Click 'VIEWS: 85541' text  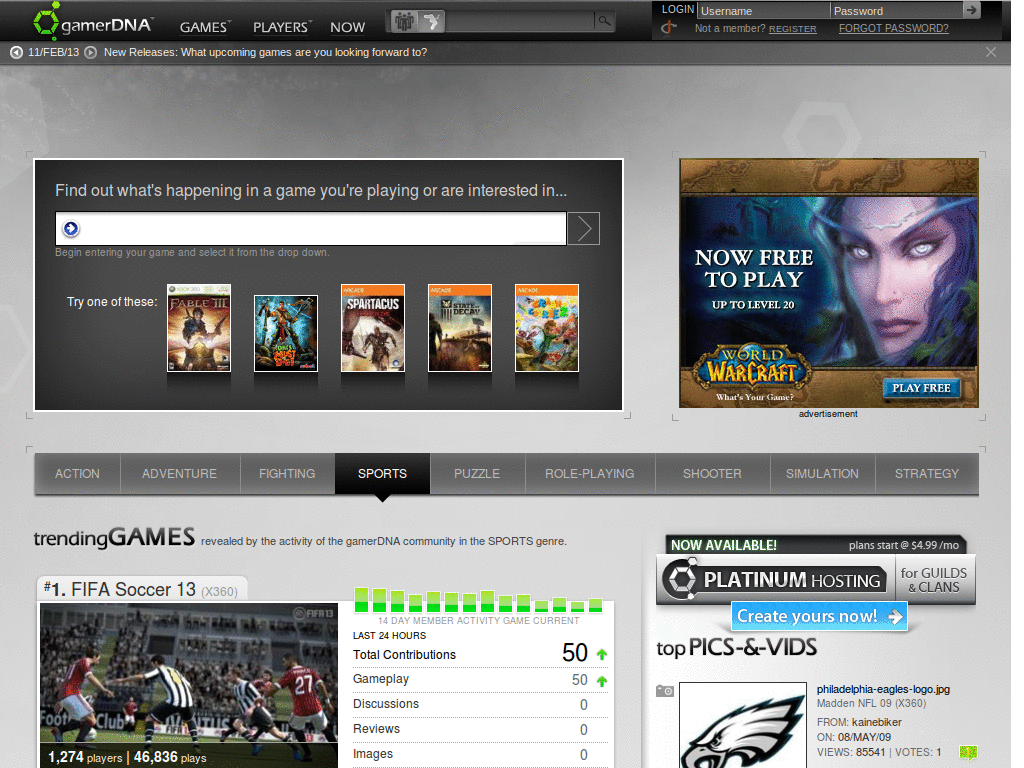tap(851, 752)
